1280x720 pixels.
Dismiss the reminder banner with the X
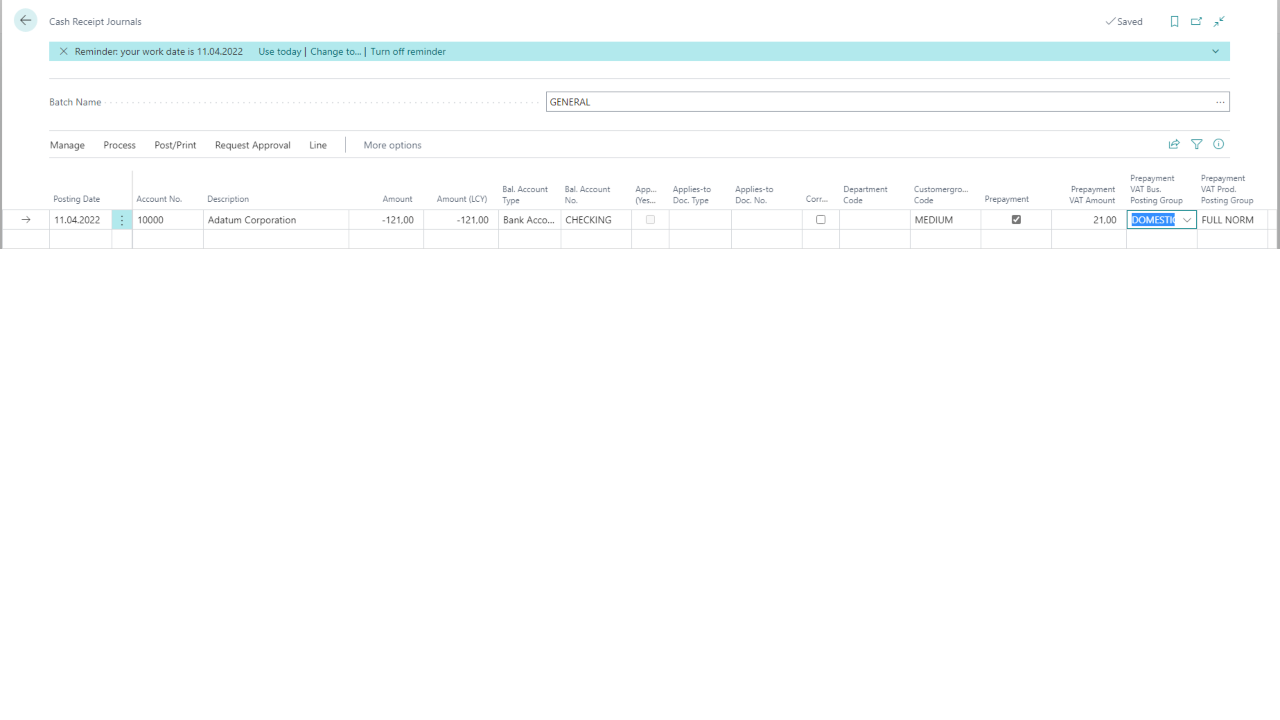tap(65, 51)
